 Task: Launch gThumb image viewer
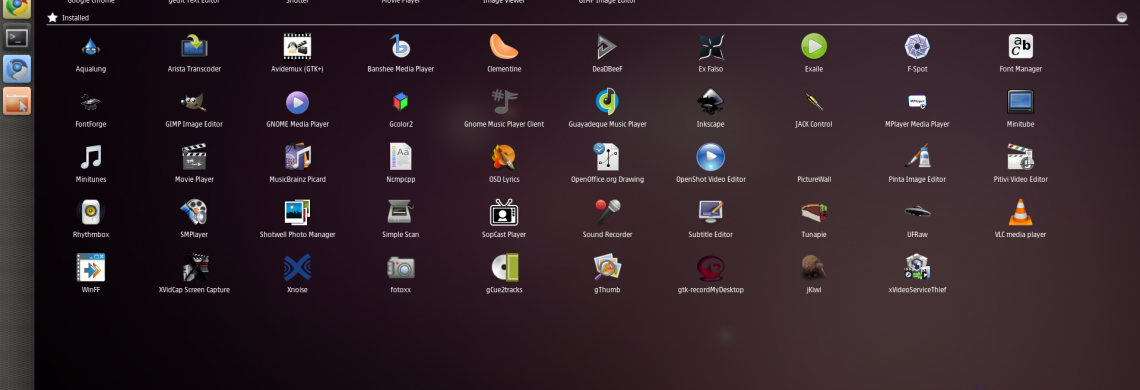point(607,268)
